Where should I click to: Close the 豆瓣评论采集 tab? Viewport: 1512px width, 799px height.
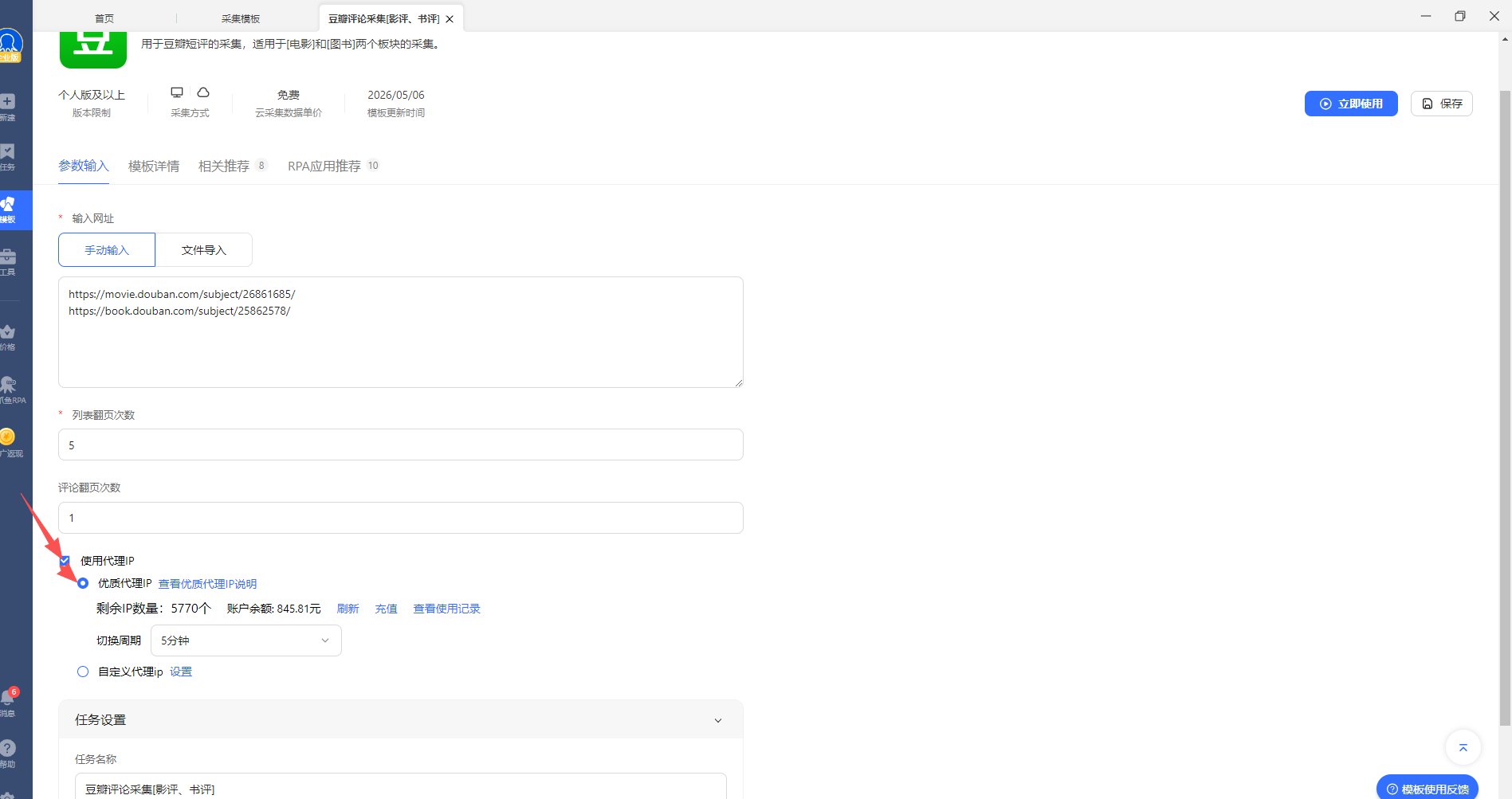(x=450, y=19)
